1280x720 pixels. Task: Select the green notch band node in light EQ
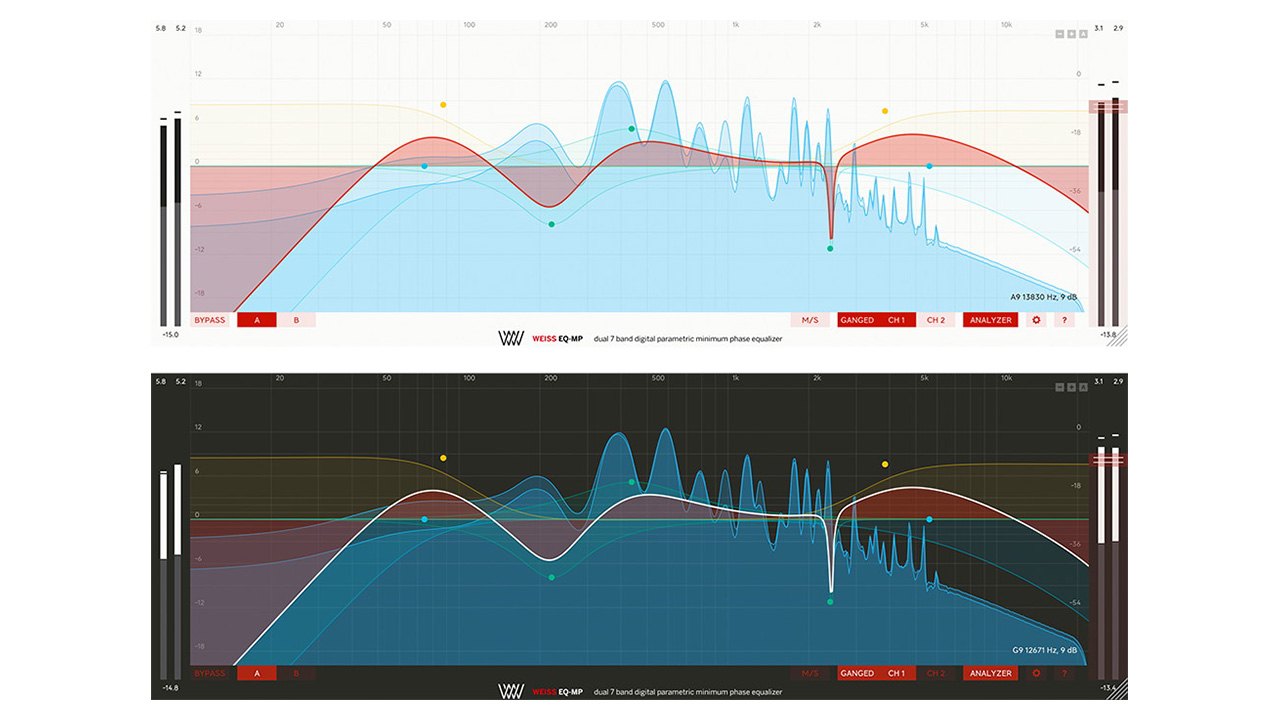pos(830,248)
